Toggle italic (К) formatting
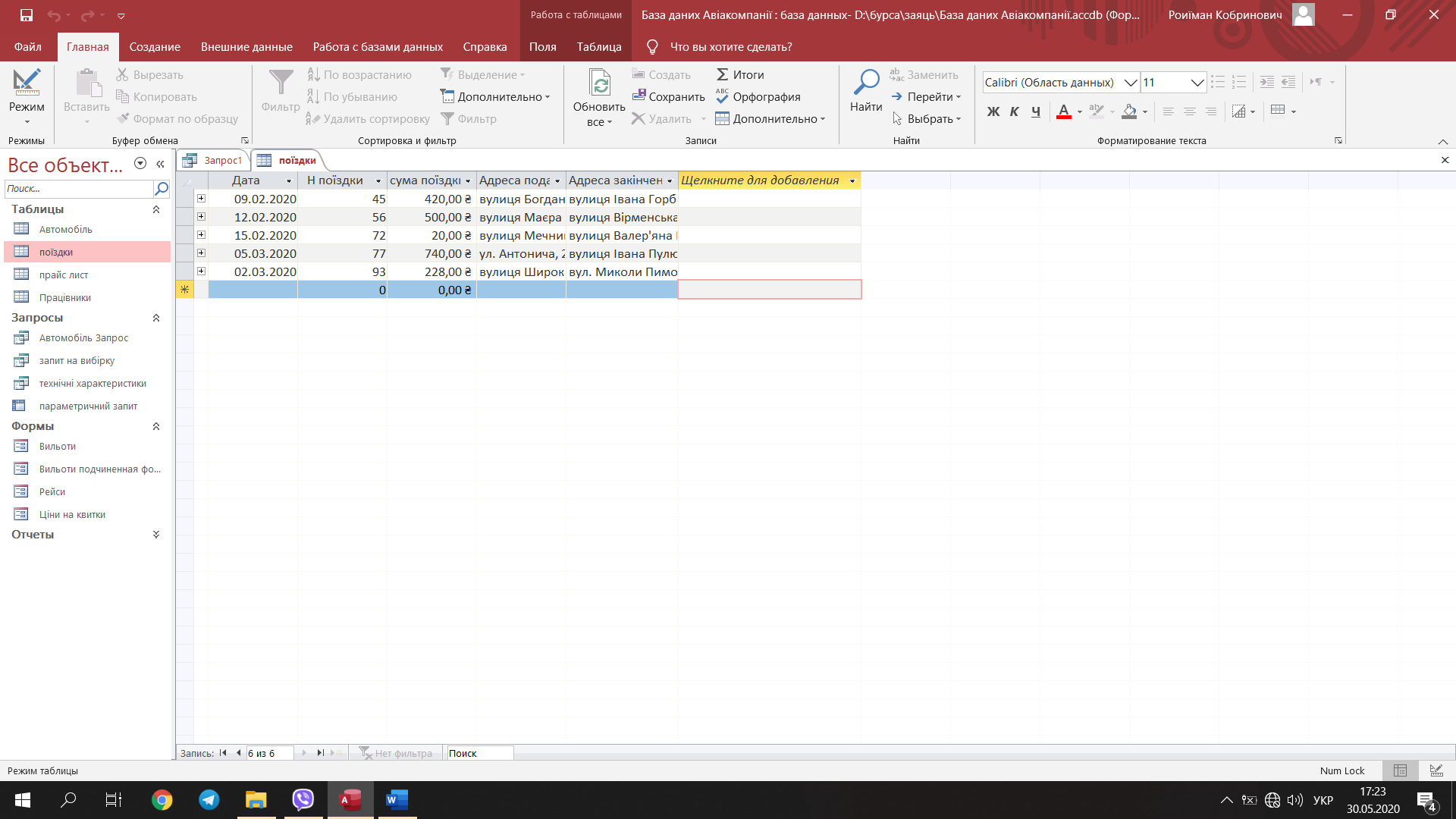The height and width of the screenshot is (819, 1456). point(1014,111)
